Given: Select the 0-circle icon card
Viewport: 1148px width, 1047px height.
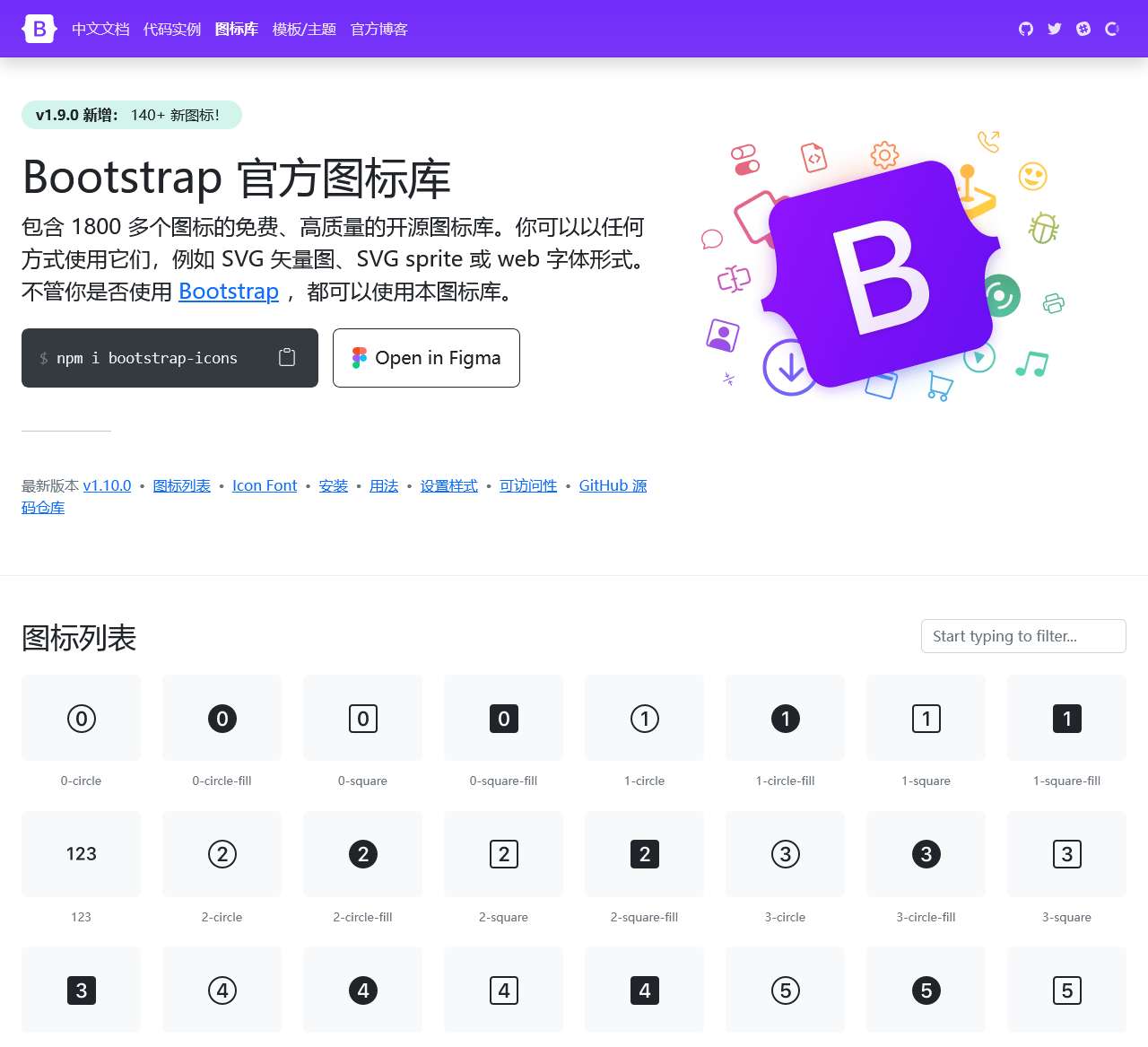Looking at the screenshot, I should pyautogui.click(x=82, y=733).
